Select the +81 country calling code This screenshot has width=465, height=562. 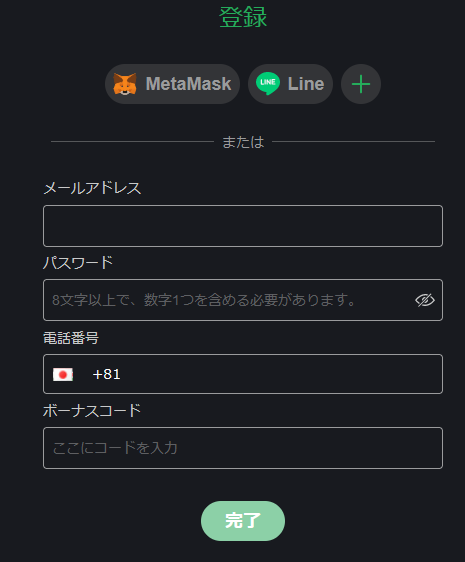click(x=106, y=374)
